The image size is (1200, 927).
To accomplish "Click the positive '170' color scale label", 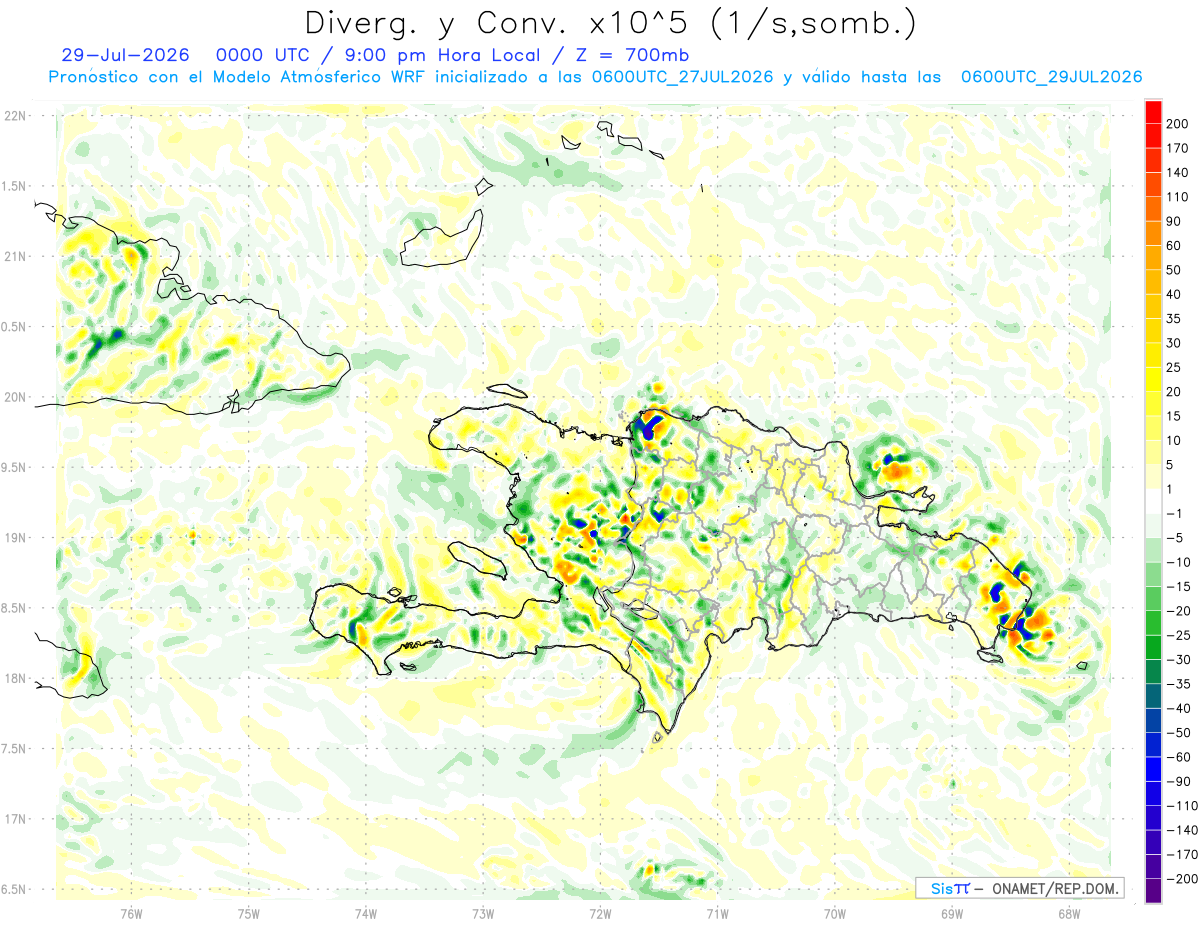I will pyautogui.click(x=1178, y=148).
